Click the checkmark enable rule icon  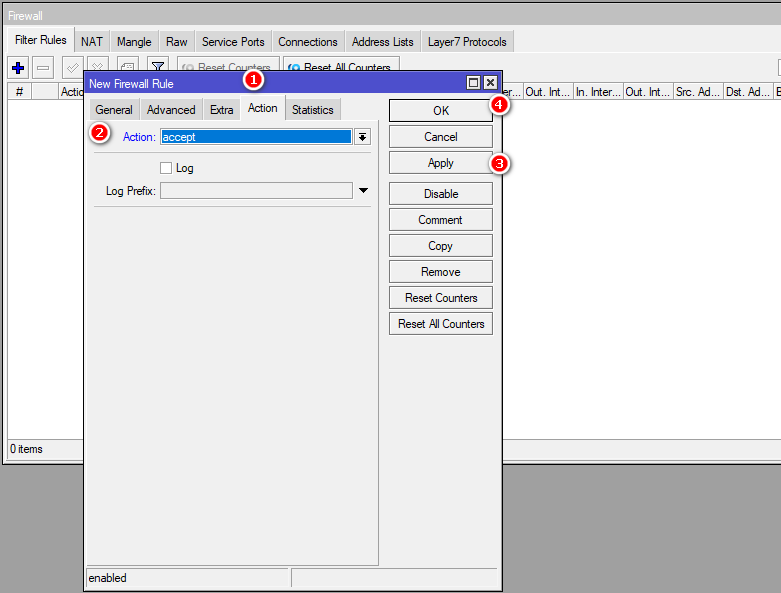click(x=72, y=67)
